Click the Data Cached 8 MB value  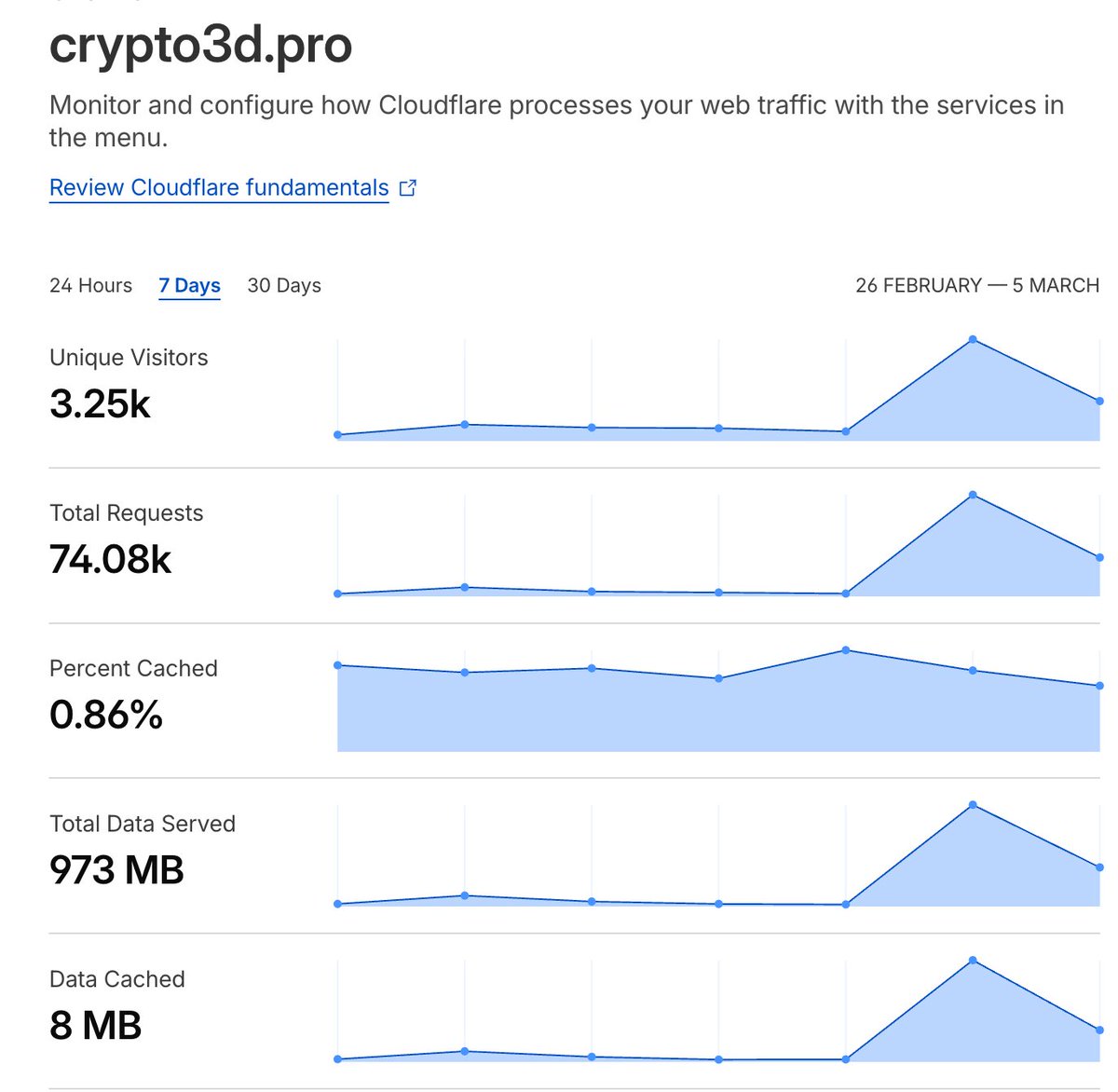click(95, 1026)
